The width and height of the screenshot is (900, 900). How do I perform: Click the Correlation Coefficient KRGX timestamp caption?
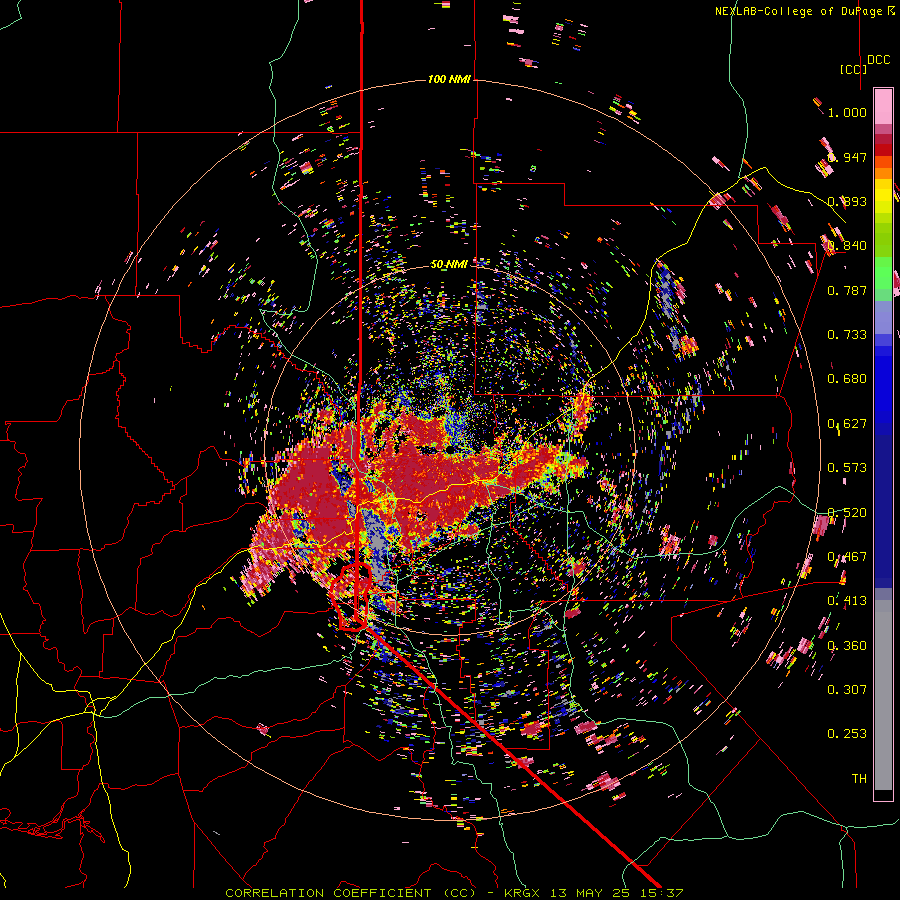[x=454, y=893]
